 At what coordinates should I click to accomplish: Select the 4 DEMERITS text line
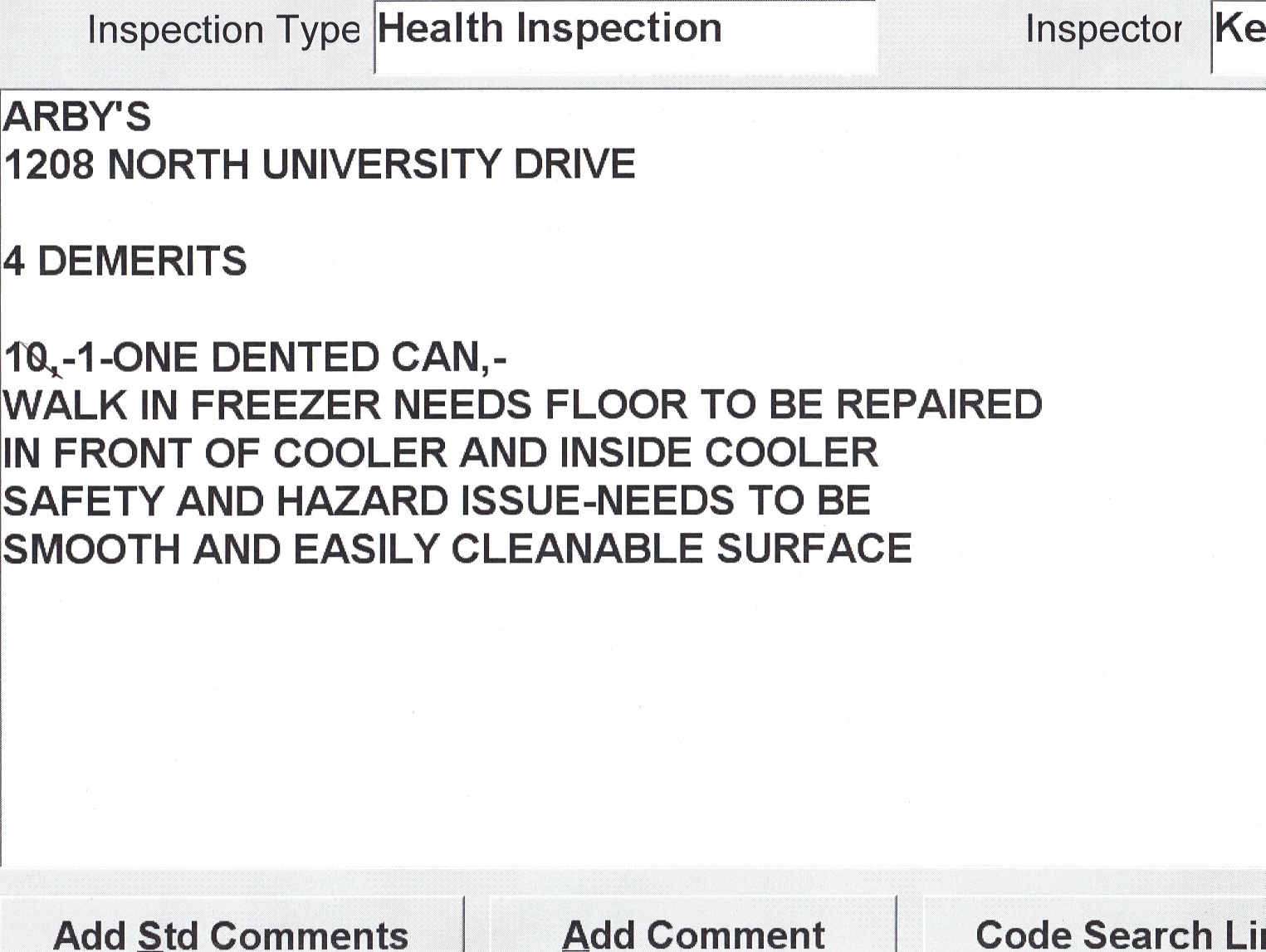point(125,261)
